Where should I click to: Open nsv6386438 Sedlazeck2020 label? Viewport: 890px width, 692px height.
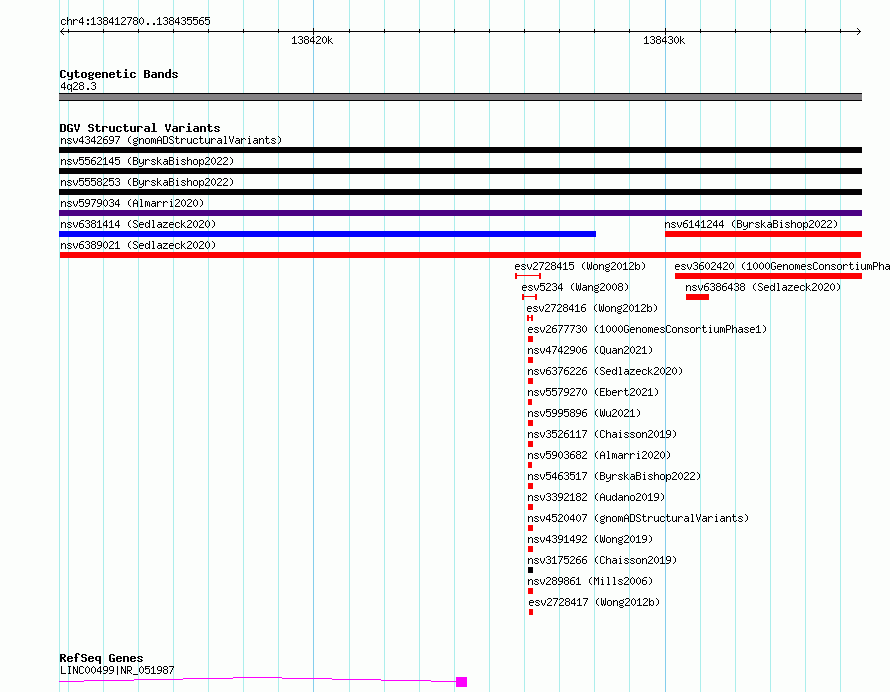(763, 287)
